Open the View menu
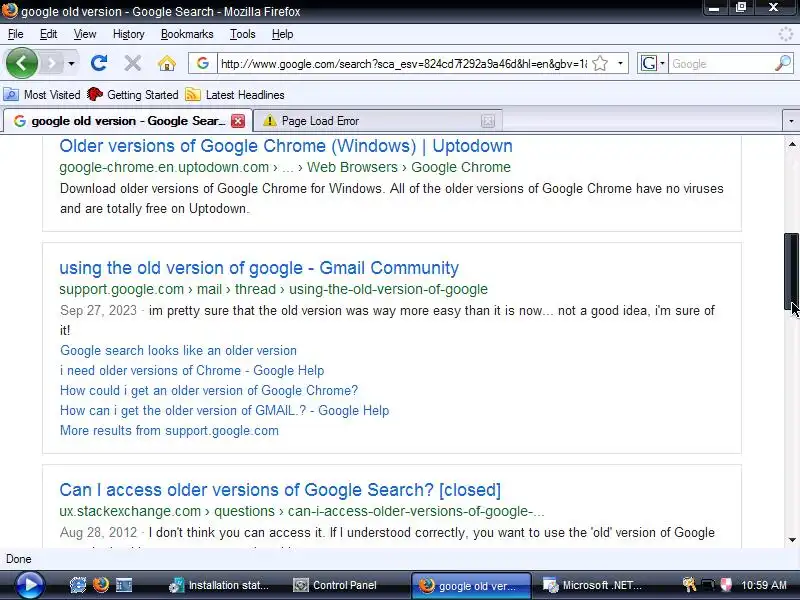Image resolution: width=800 pixels, height=600 pixels. (x=85, y=34)
